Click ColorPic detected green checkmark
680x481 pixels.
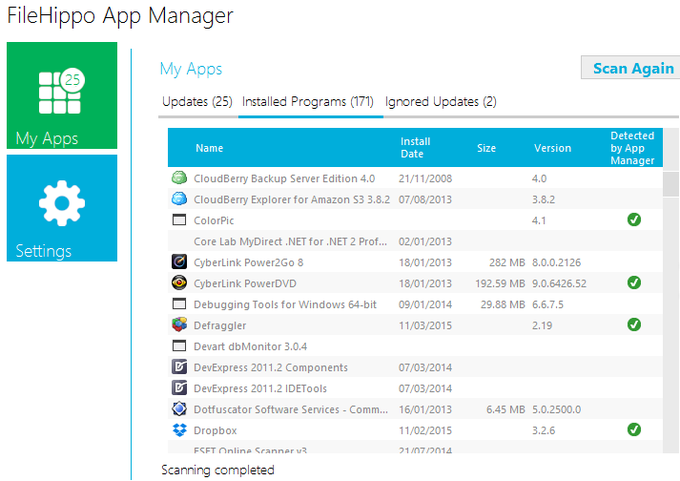pyautogui.click(x=634, y=219)
